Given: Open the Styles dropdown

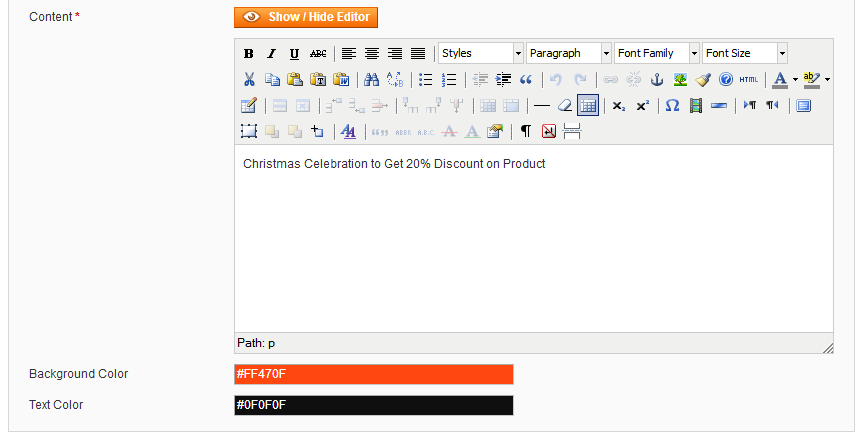Looking at the screenshot, I should [481, 53].
